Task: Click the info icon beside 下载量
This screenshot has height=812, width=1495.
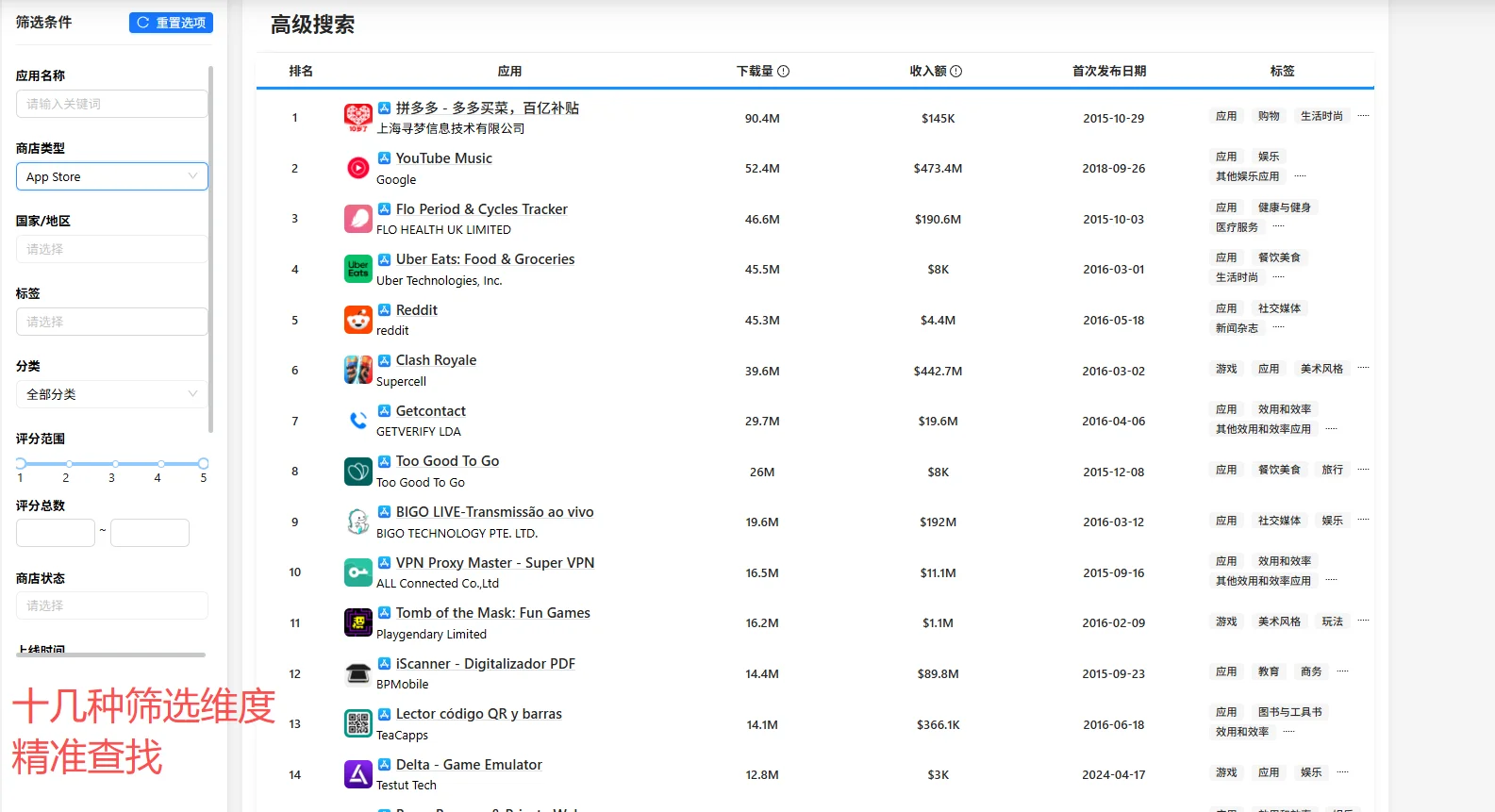Action: (783, 71)
